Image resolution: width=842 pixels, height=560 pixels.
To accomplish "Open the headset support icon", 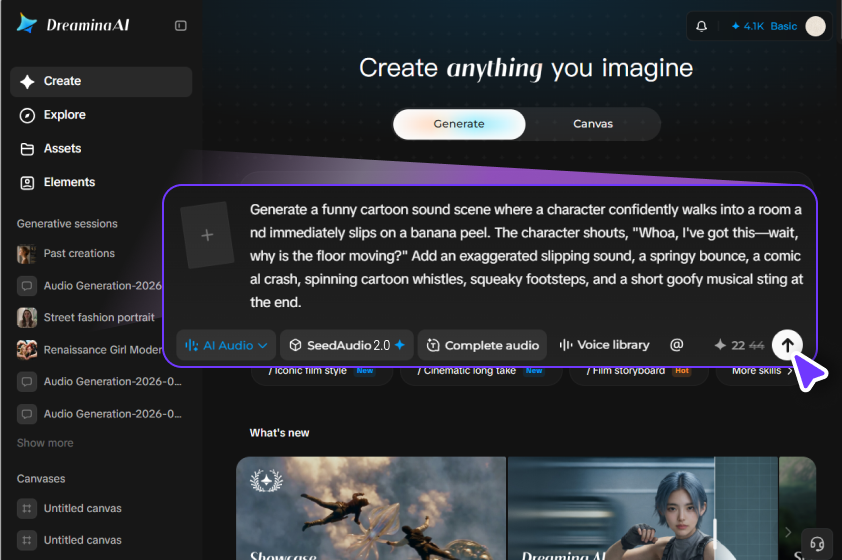I will pos(817,544).
